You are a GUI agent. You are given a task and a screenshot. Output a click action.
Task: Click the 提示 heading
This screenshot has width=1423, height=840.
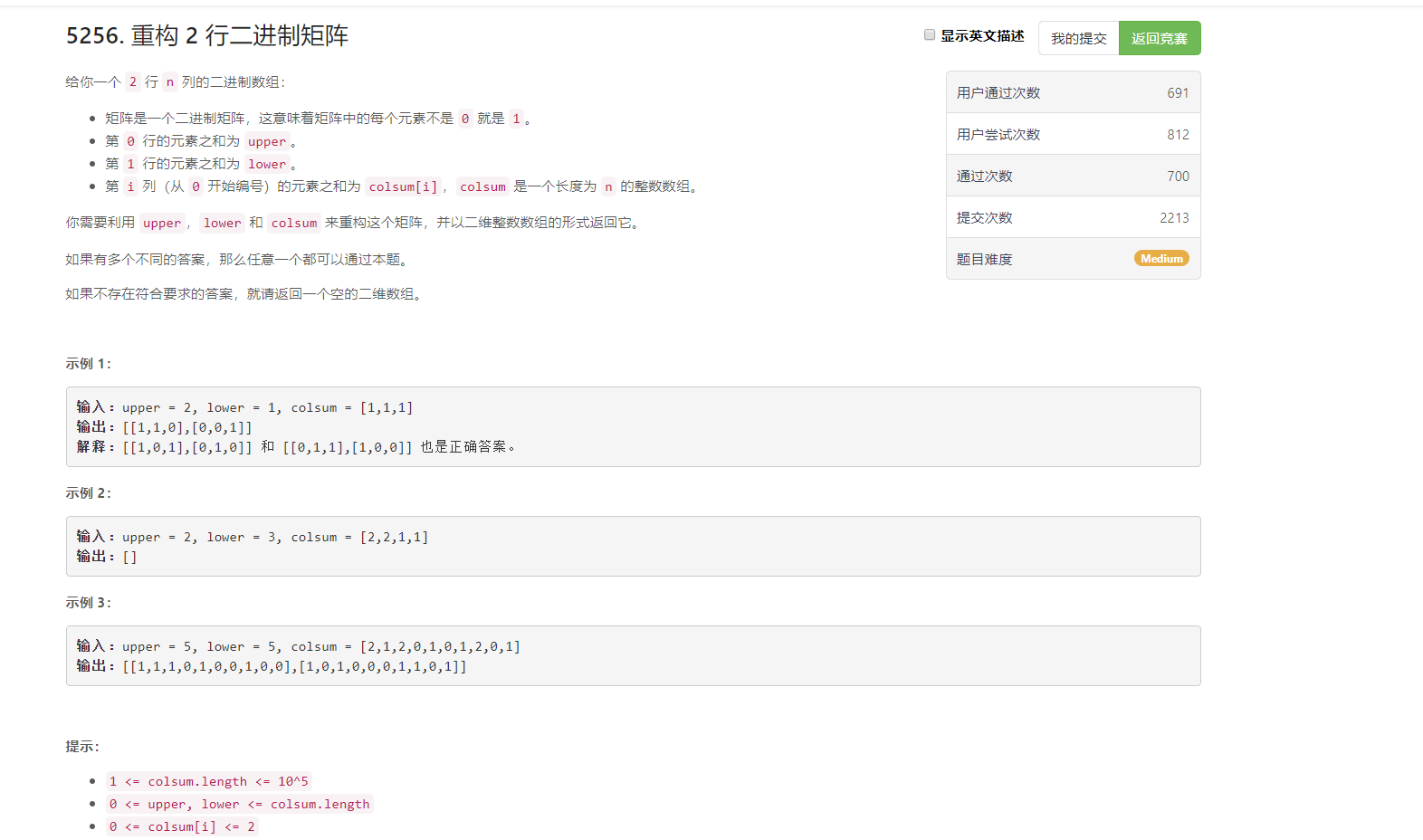point(82,746)
